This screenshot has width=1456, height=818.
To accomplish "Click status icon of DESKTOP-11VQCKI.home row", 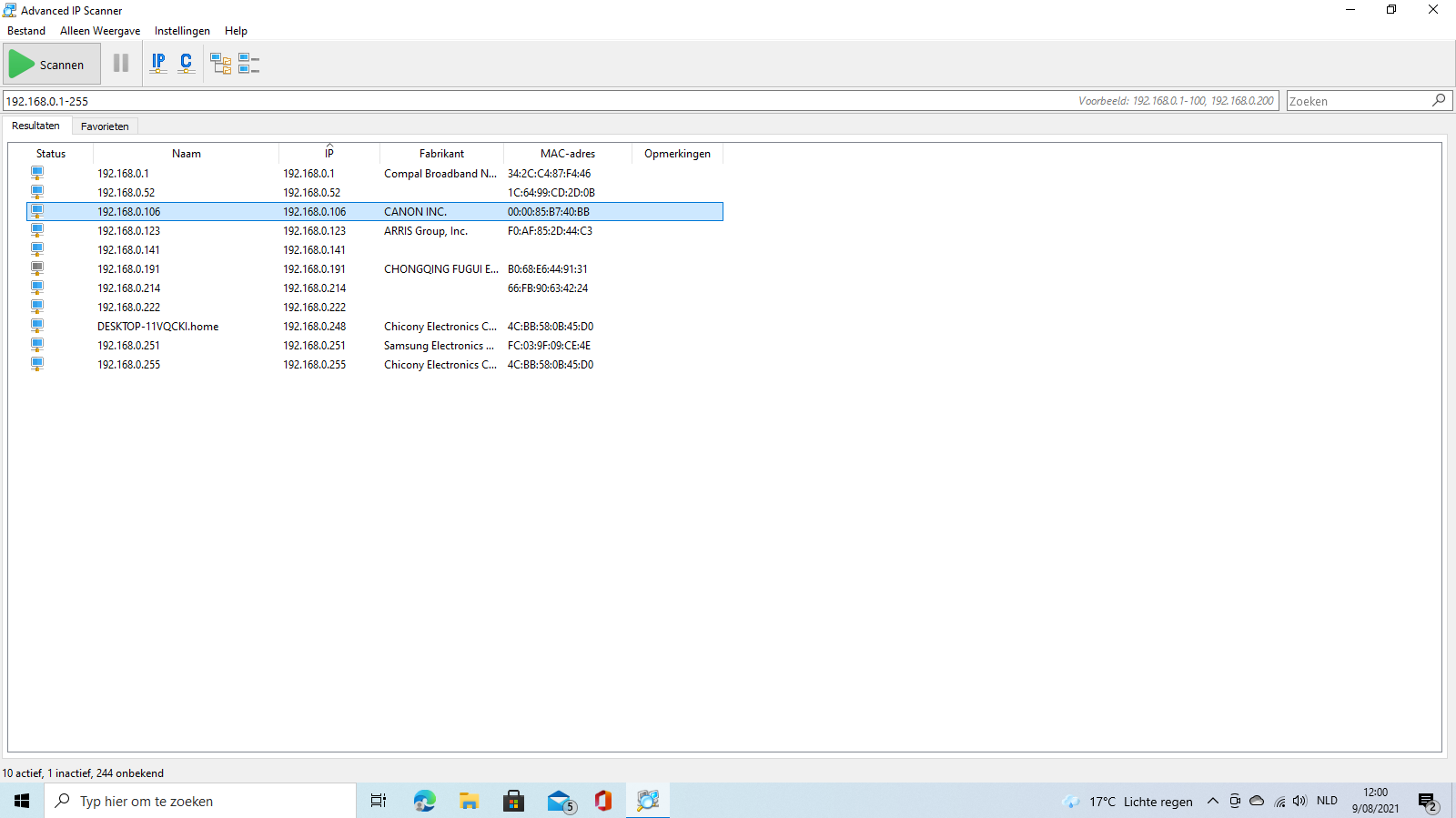I will [37, 326].
